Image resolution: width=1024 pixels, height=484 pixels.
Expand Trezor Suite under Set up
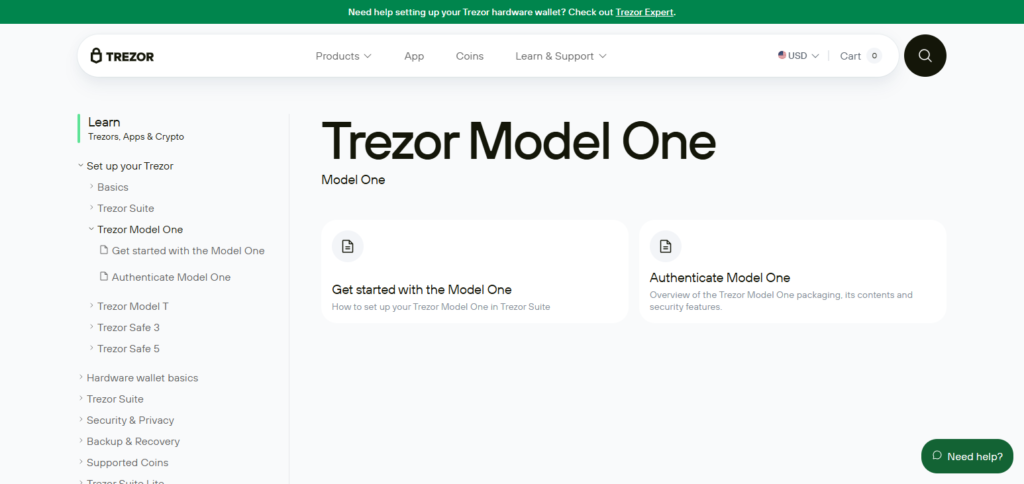pos(91,208)
